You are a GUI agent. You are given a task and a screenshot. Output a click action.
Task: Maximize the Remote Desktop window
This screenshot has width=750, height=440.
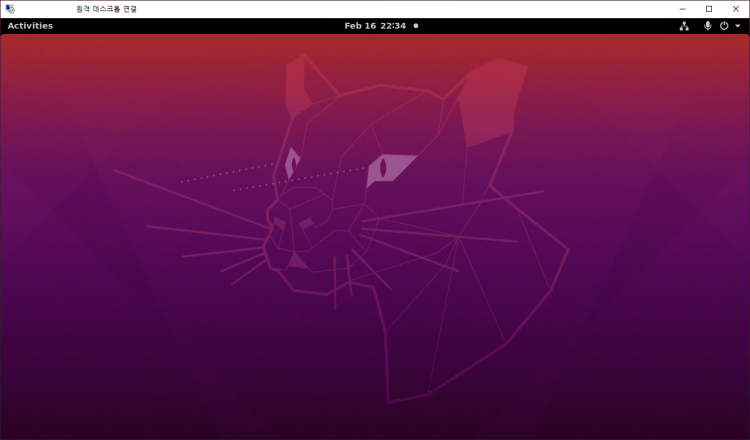coord(709,9)
